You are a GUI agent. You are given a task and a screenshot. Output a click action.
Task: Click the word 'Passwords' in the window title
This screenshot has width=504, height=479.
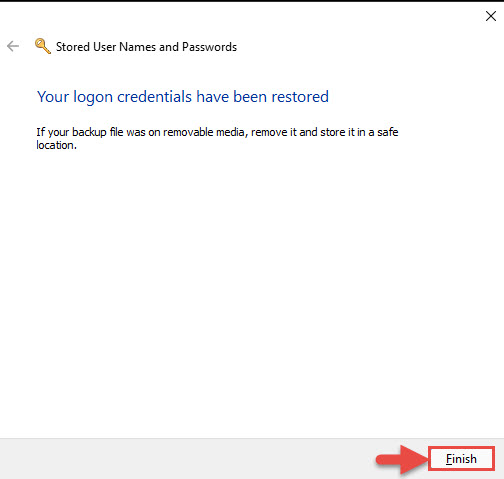point(209,47)
